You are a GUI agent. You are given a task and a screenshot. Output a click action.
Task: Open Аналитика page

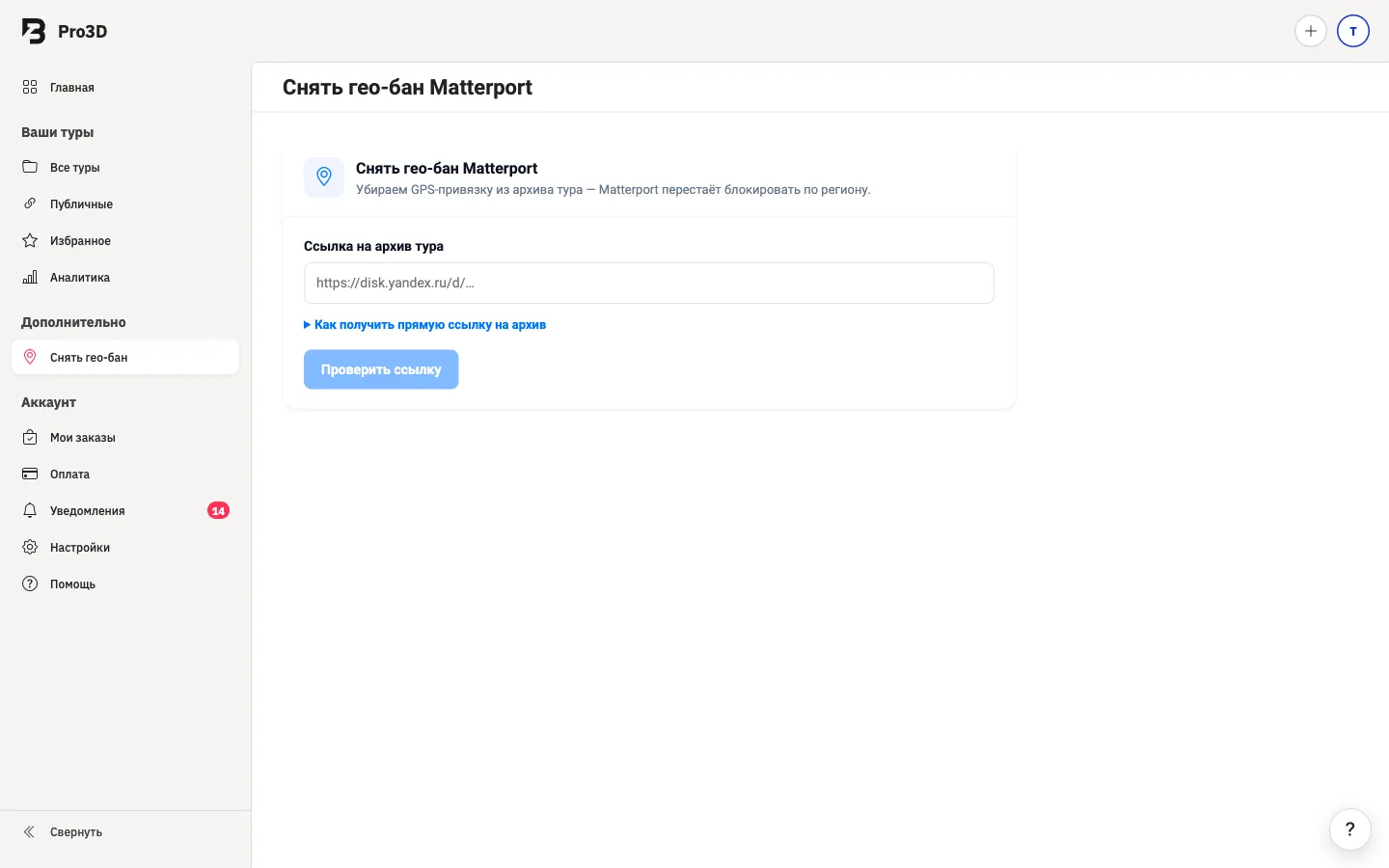coord(125,277)
